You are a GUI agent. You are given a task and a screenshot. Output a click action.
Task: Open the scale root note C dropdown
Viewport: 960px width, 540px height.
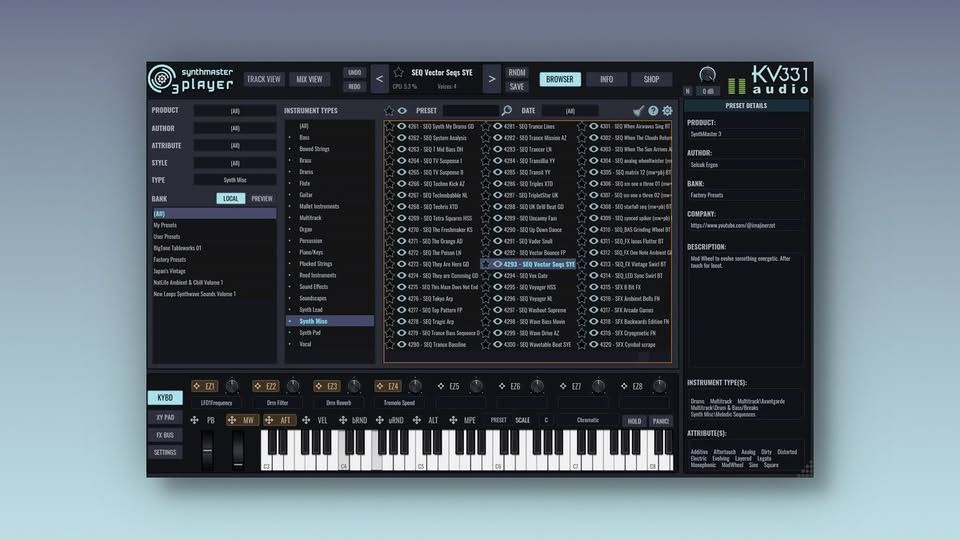pyautogui.click(x=546, y=421)
